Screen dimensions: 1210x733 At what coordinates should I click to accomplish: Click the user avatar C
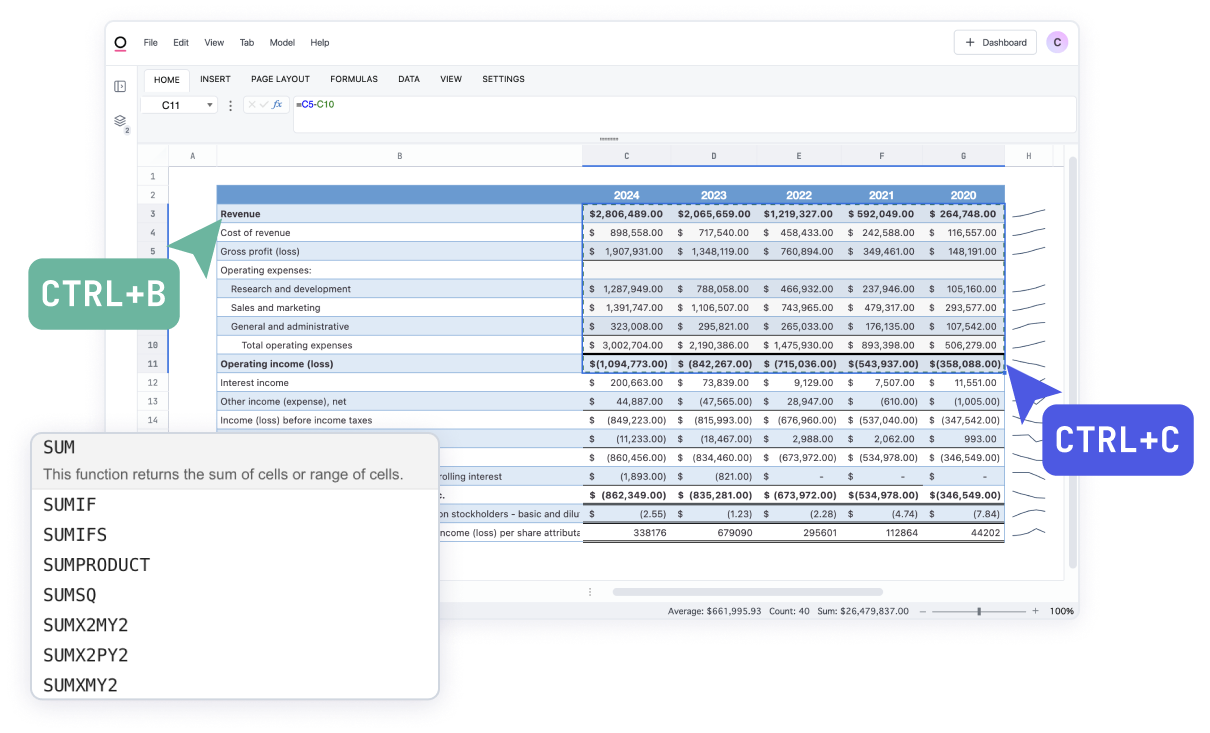(1057, 42)
